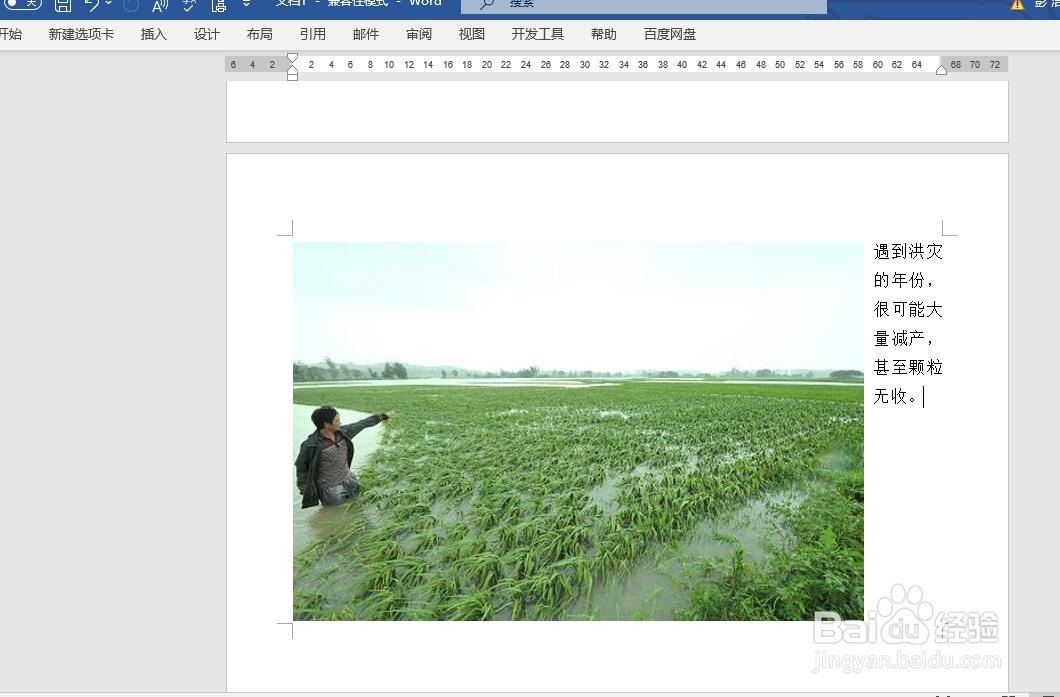Open the 引用 tab
Image resolution: width=1060 pixels, height=697 pixels.
tap(312, 34)
